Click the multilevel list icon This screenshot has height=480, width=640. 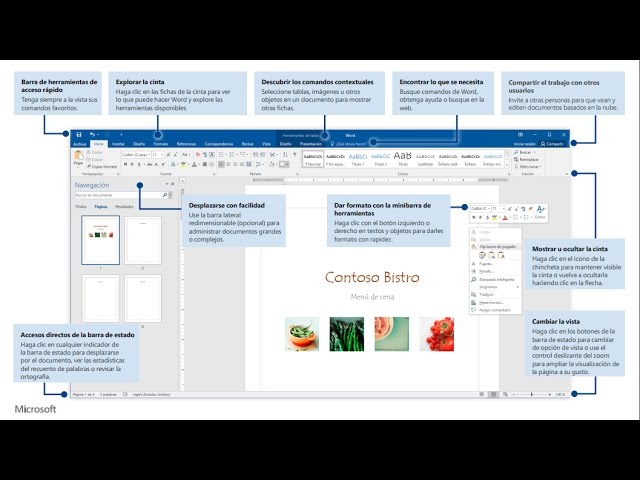tap(244, 155)
